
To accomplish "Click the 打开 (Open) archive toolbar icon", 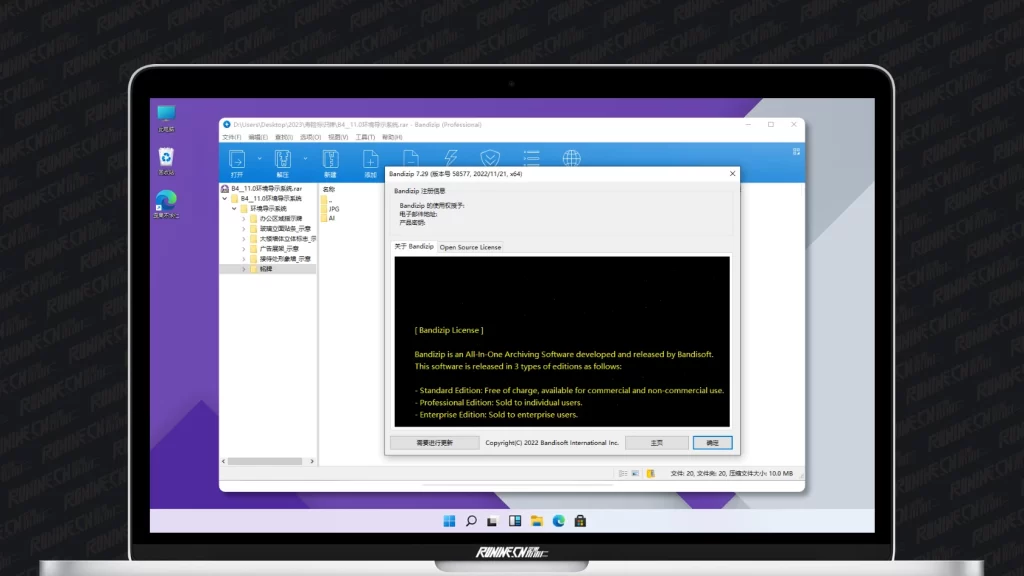I will [237, 159].
